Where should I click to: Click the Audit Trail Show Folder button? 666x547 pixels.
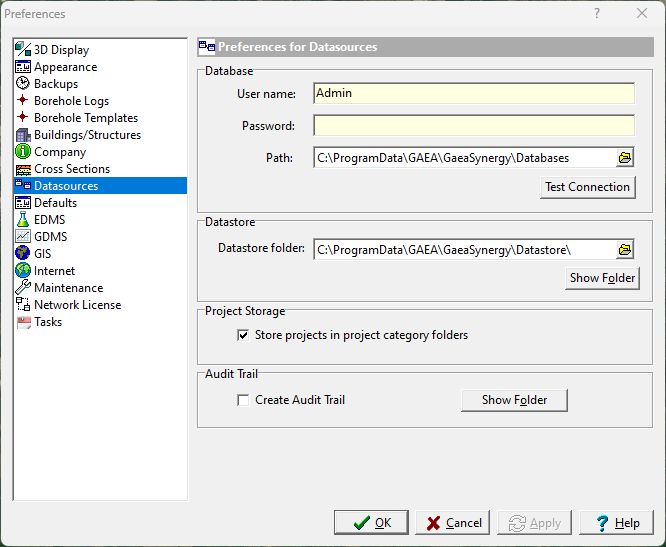[514, 401]
